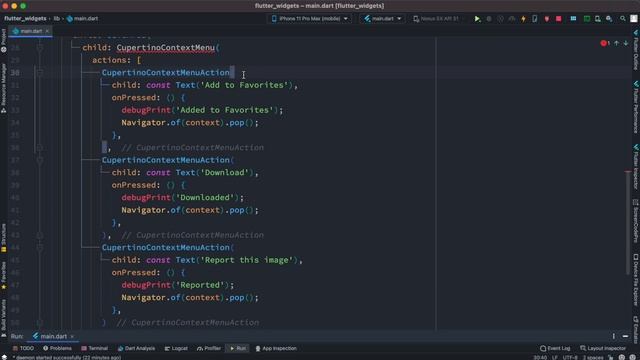The height and width of the screenshot is (360, 640).
Task: Open the Device File Explorer panel
Action: (636, 280)
